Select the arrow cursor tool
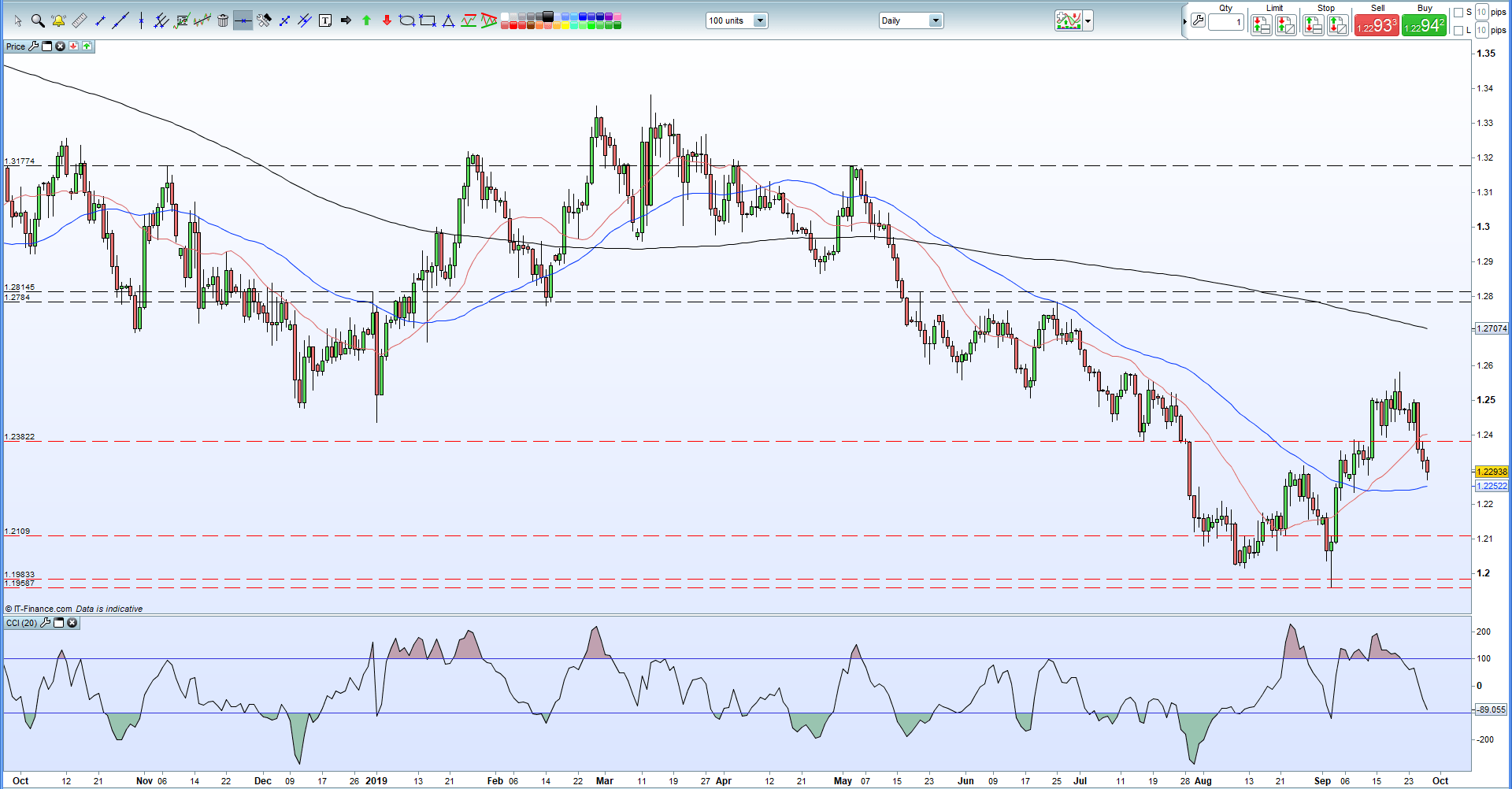The image size is (1512, 789). click(x=18, y=21)
